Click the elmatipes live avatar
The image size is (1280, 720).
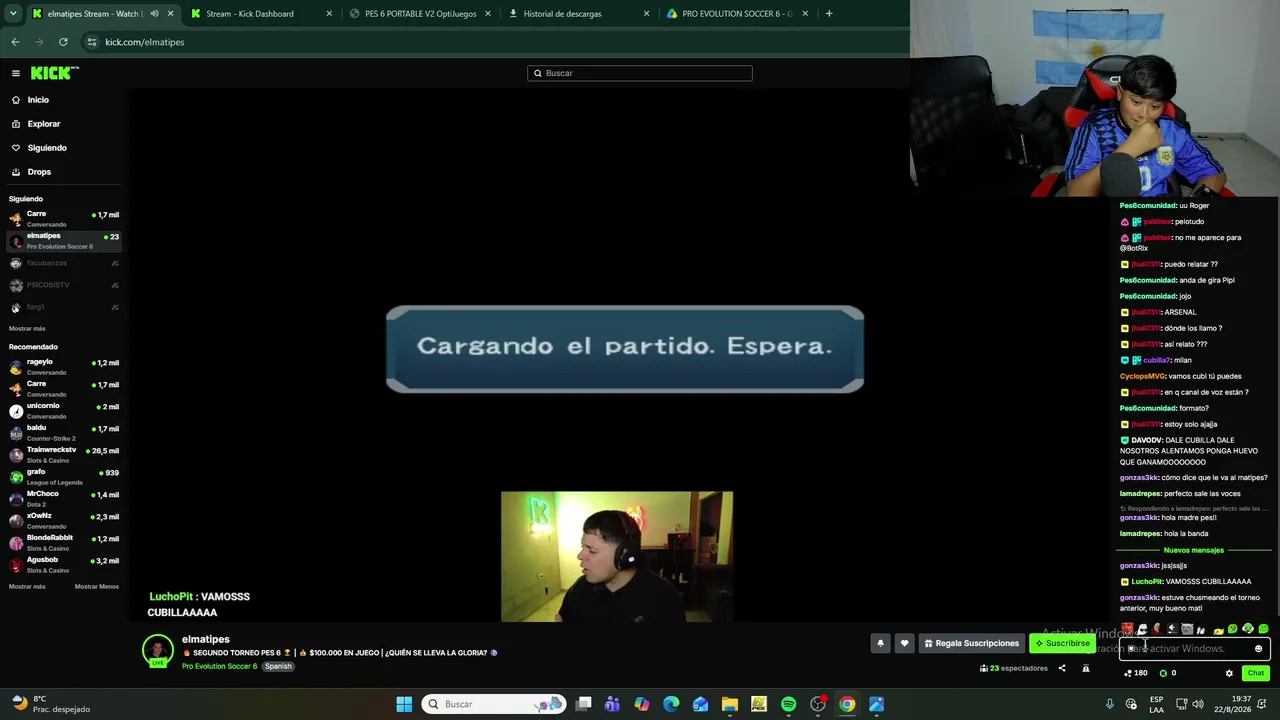tap(157, 650)
